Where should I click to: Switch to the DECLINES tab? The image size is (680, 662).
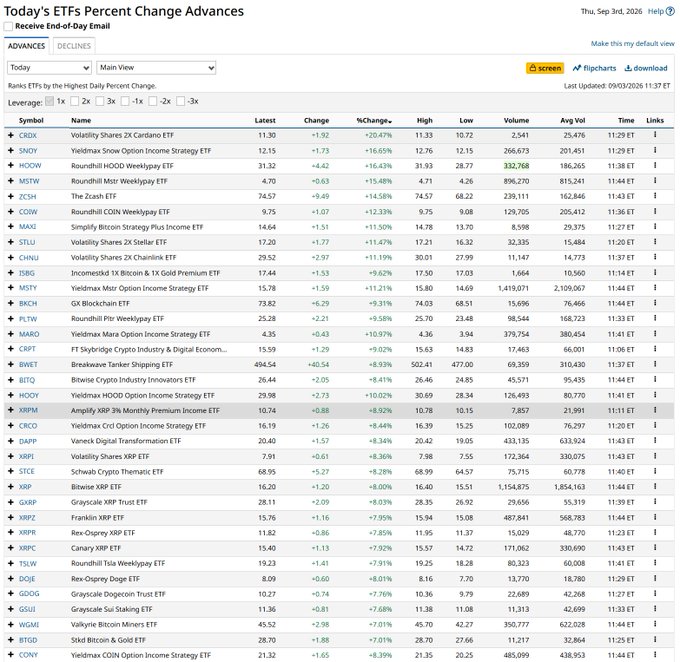[74, 46]
